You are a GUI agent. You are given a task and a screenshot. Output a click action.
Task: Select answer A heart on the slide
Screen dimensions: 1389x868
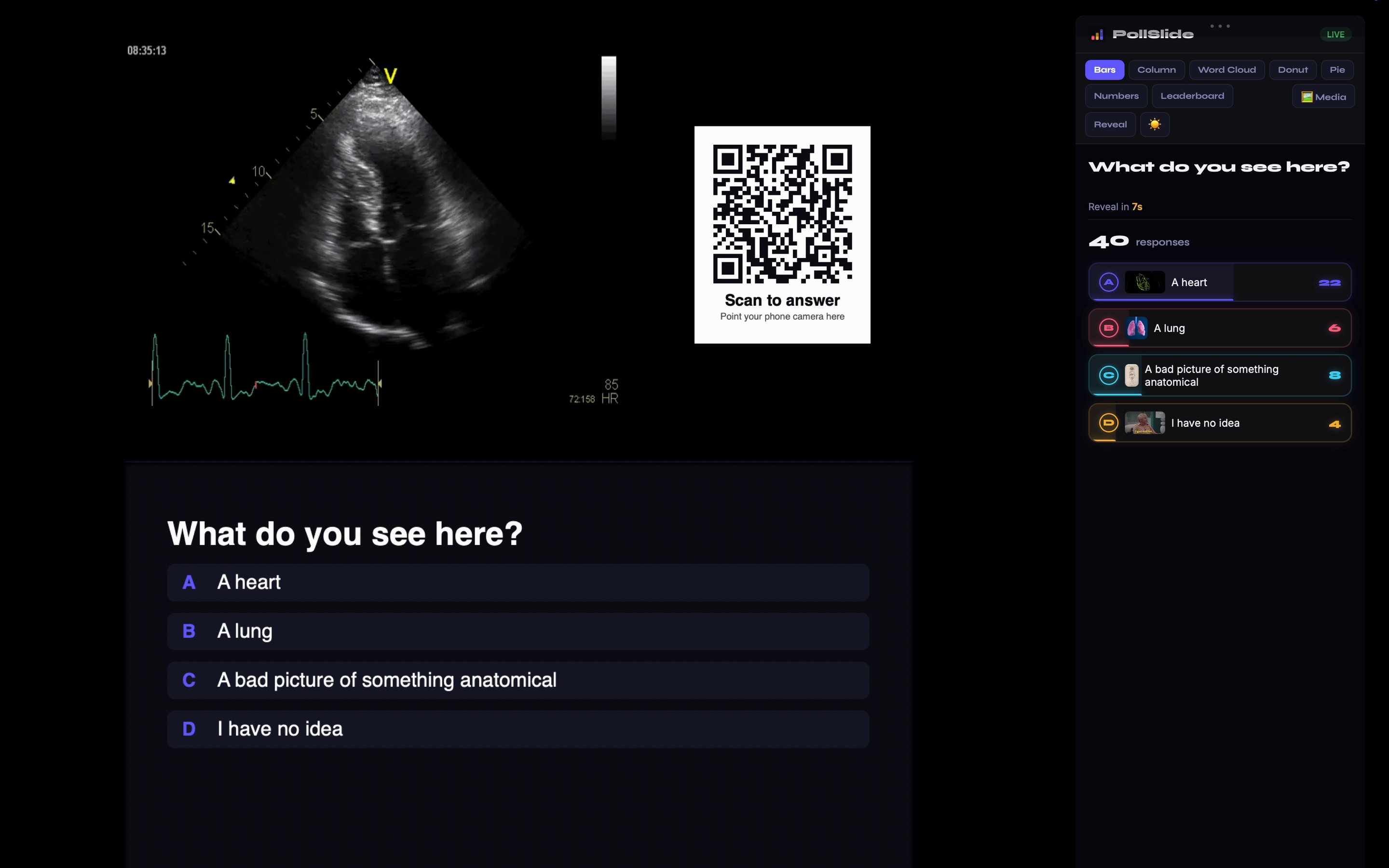[517, 583]
